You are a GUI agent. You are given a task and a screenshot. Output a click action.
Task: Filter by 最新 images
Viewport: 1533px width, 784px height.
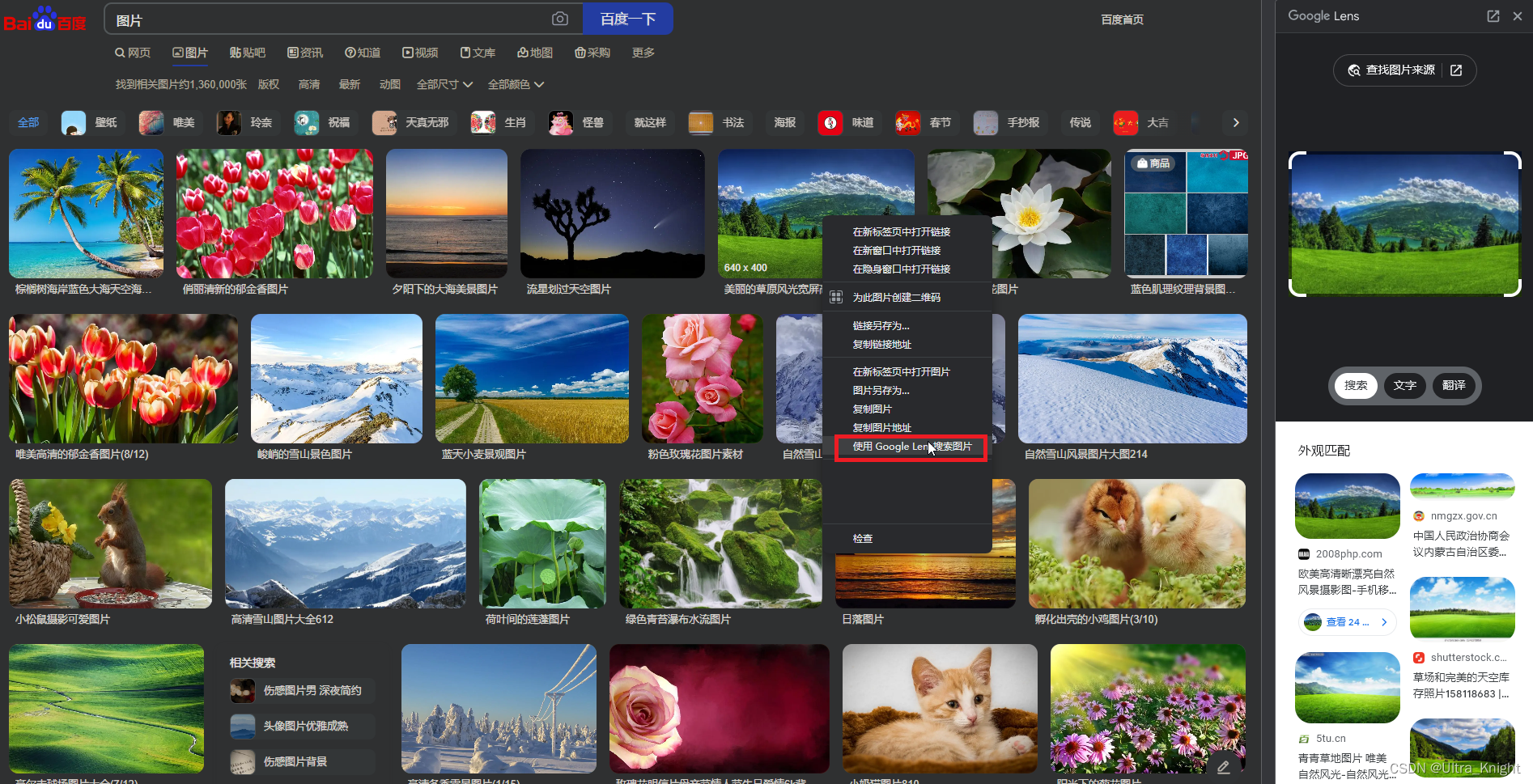tap(350, 84)
